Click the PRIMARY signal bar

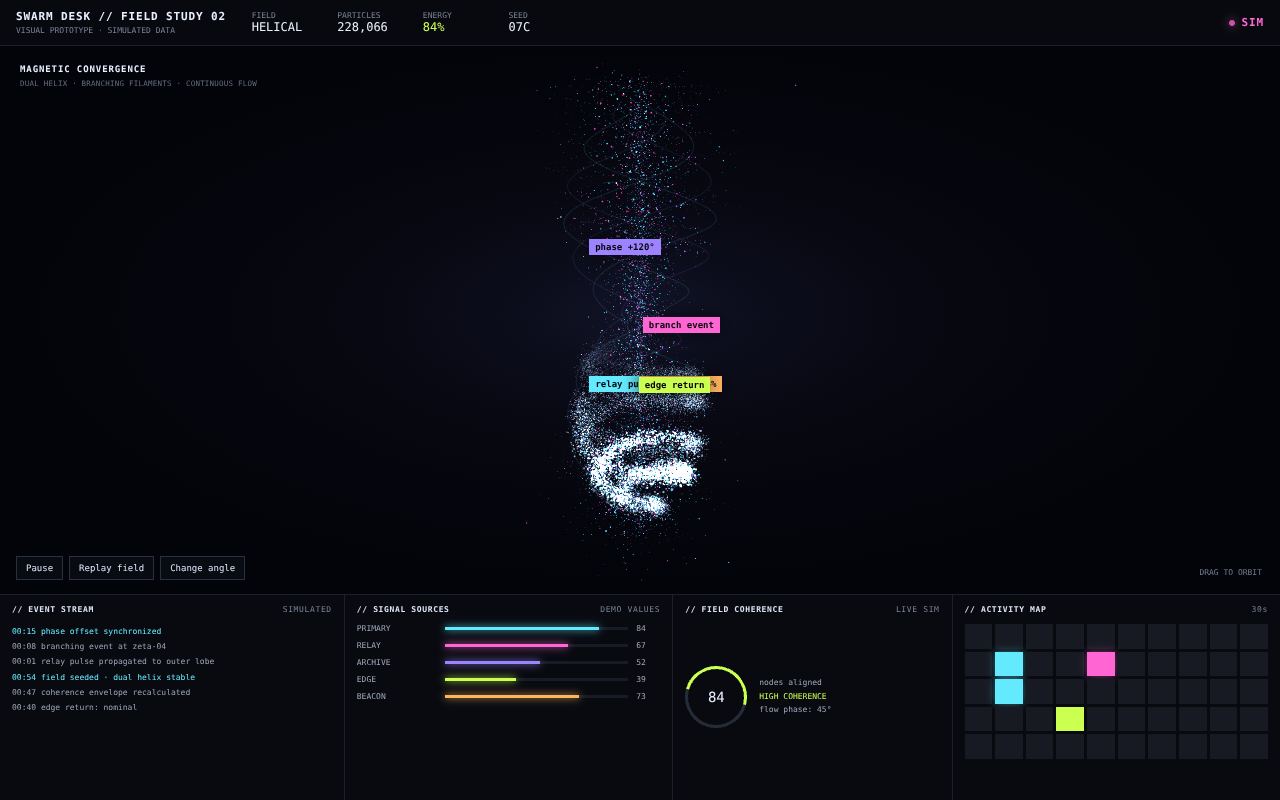(536, 629)
